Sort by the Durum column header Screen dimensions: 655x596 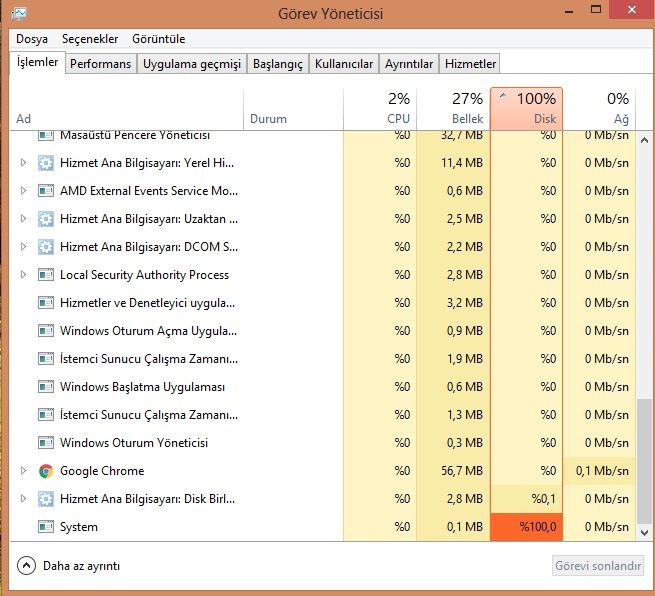click(x=293, y=109)
